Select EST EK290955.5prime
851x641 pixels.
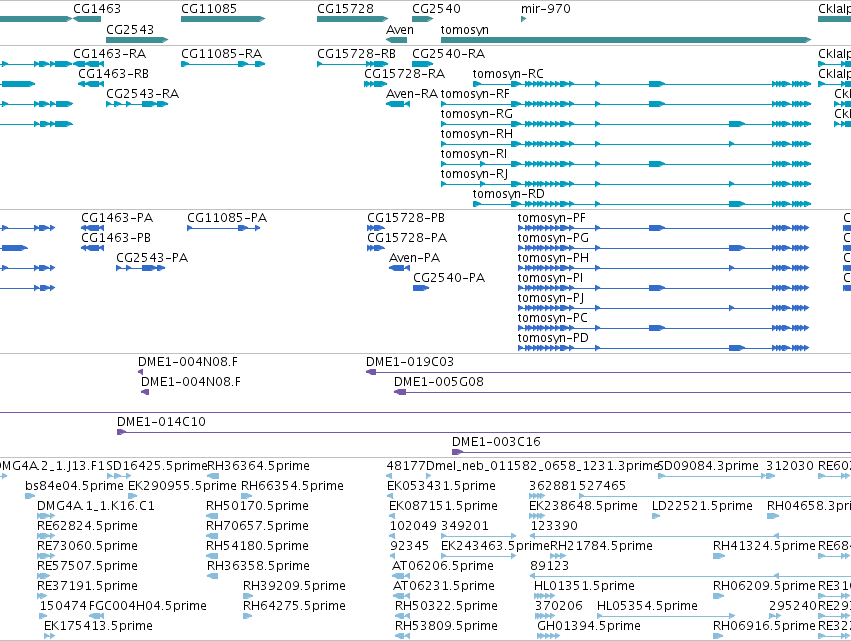tap(132, 496)
